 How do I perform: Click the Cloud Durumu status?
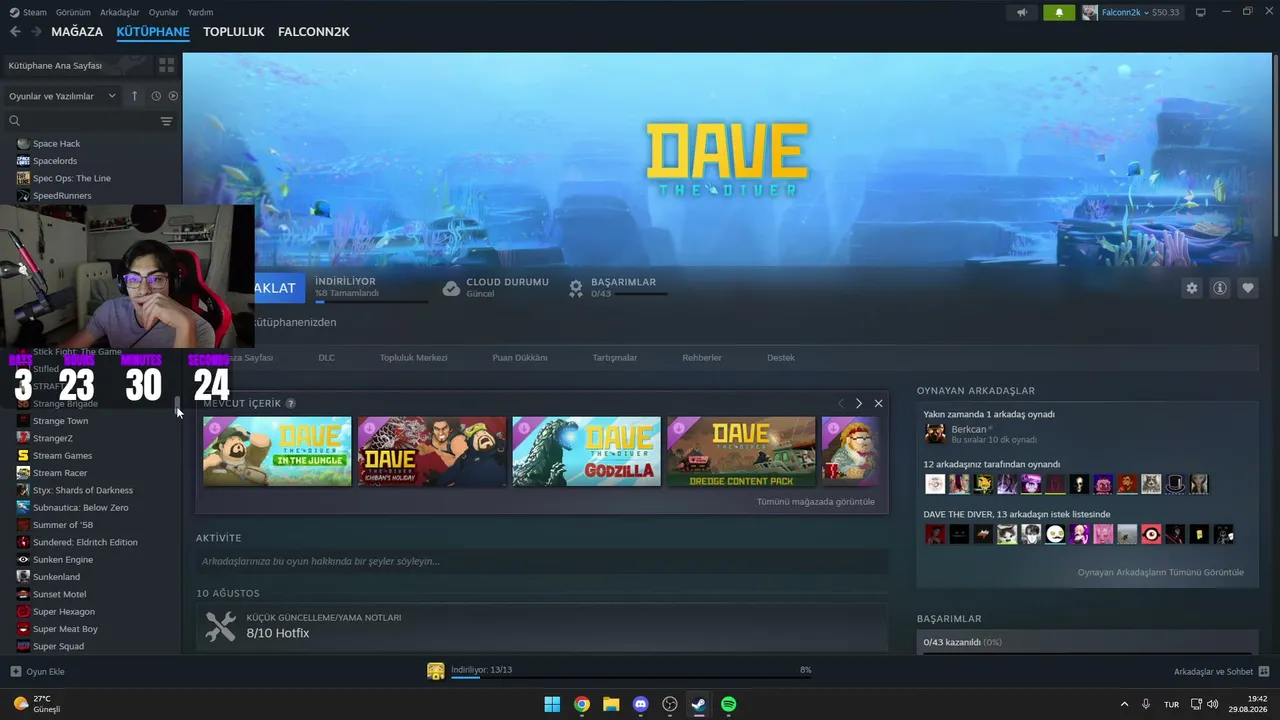click(x=496, y=288)
